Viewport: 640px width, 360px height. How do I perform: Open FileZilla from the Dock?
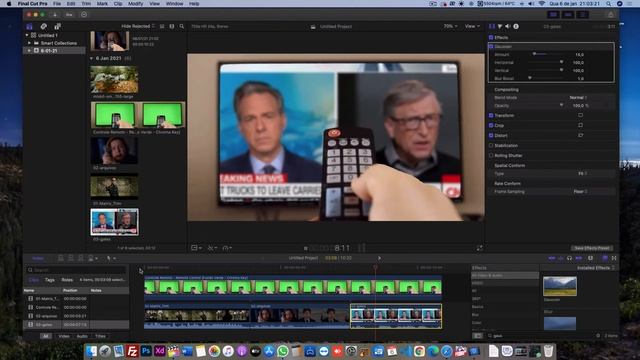click(132, 351)
